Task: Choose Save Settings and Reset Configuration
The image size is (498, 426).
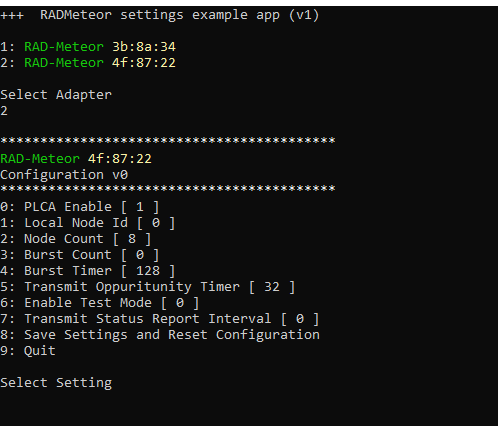Action: point(160,335)
